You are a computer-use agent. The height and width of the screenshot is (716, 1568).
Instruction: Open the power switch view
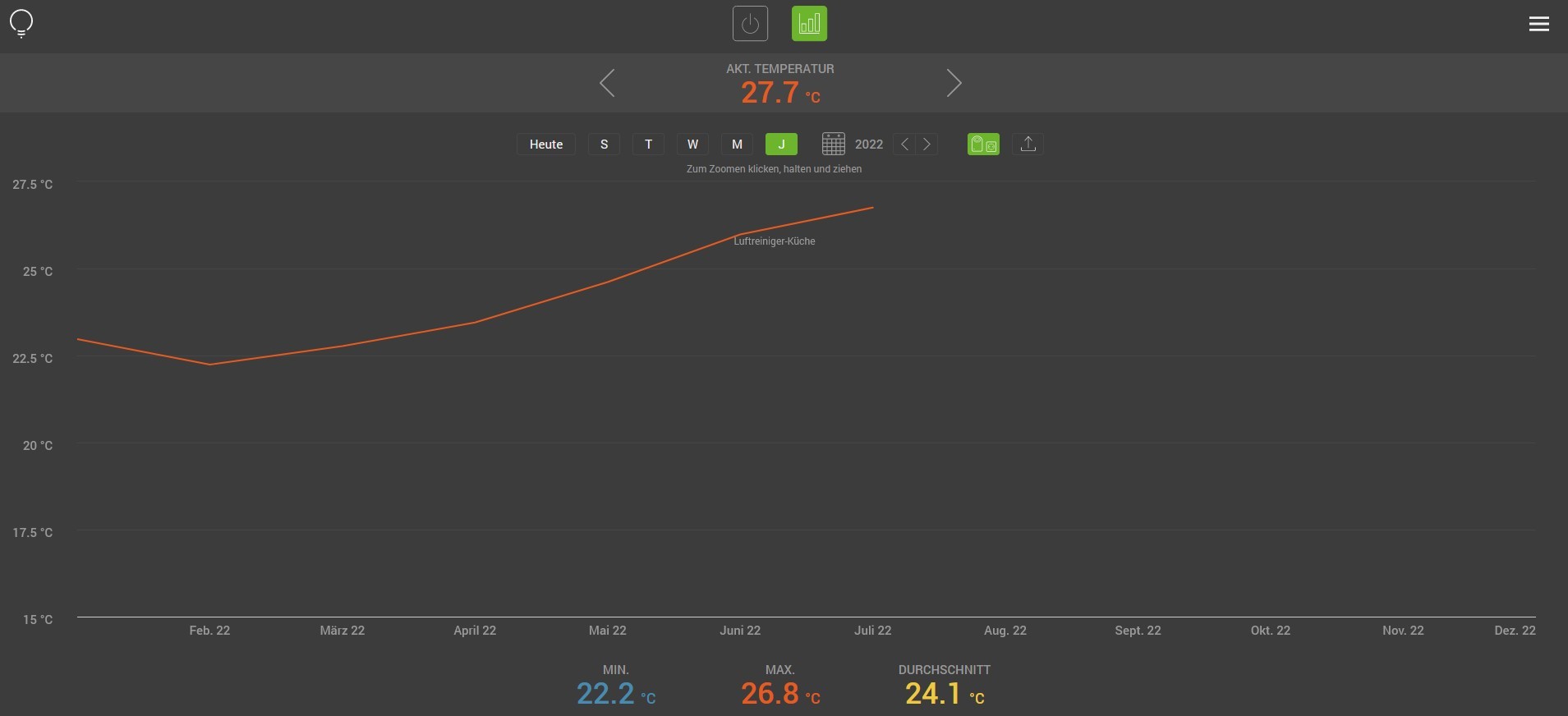click(x=750, y=24)
